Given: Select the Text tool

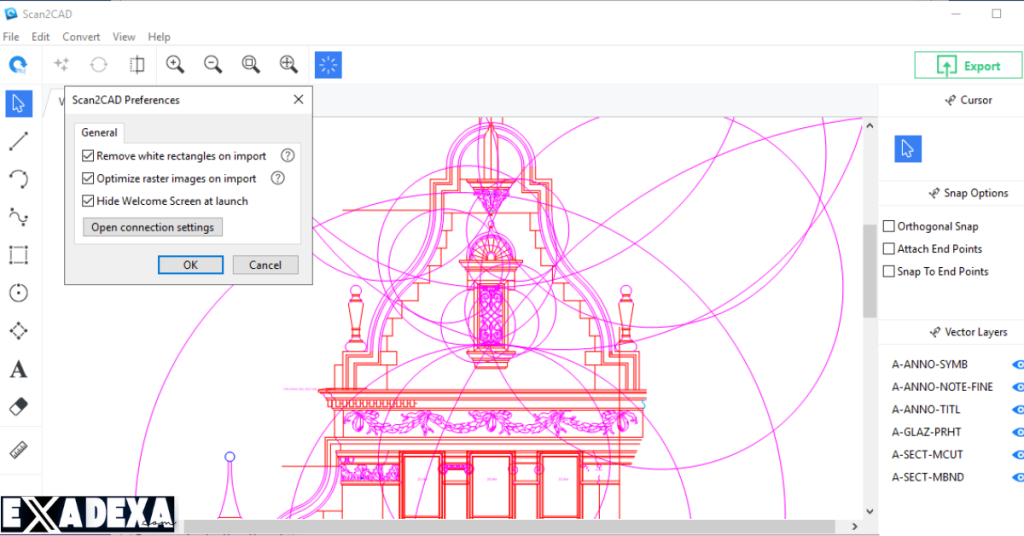Looking at the screenshot, I should pos(19,369).
